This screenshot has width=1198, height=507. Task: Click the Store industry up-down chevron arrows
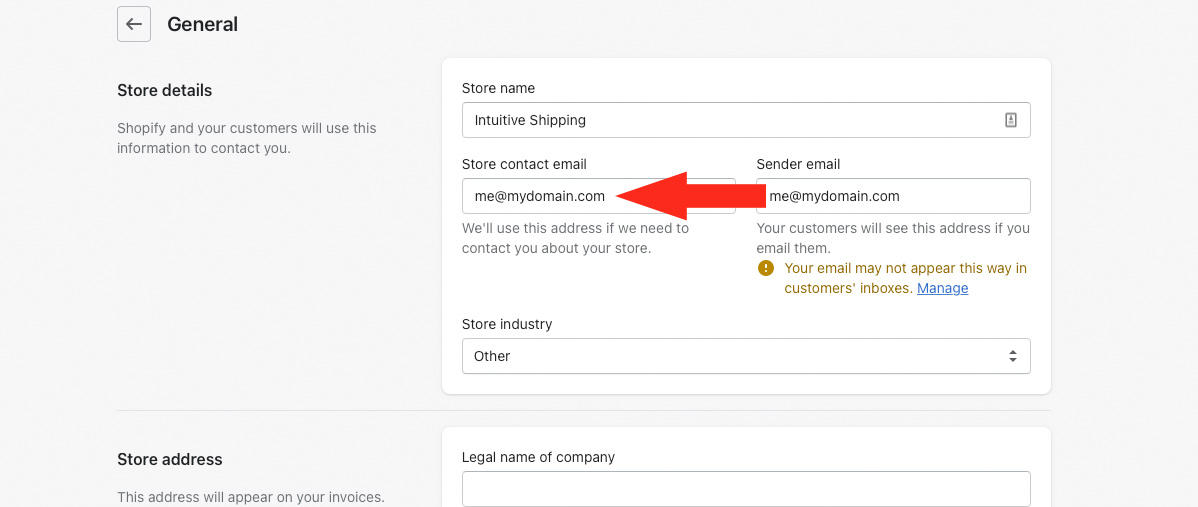(x=1013, y=356)
